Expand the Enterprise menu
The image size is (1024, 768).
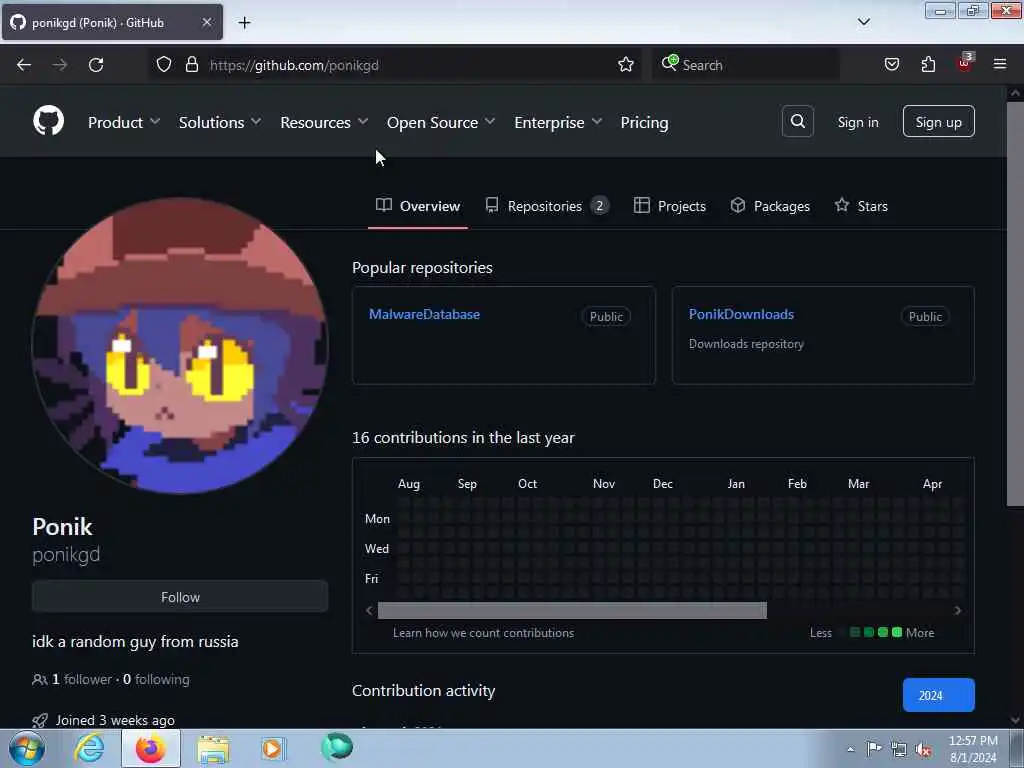(558, 122)
